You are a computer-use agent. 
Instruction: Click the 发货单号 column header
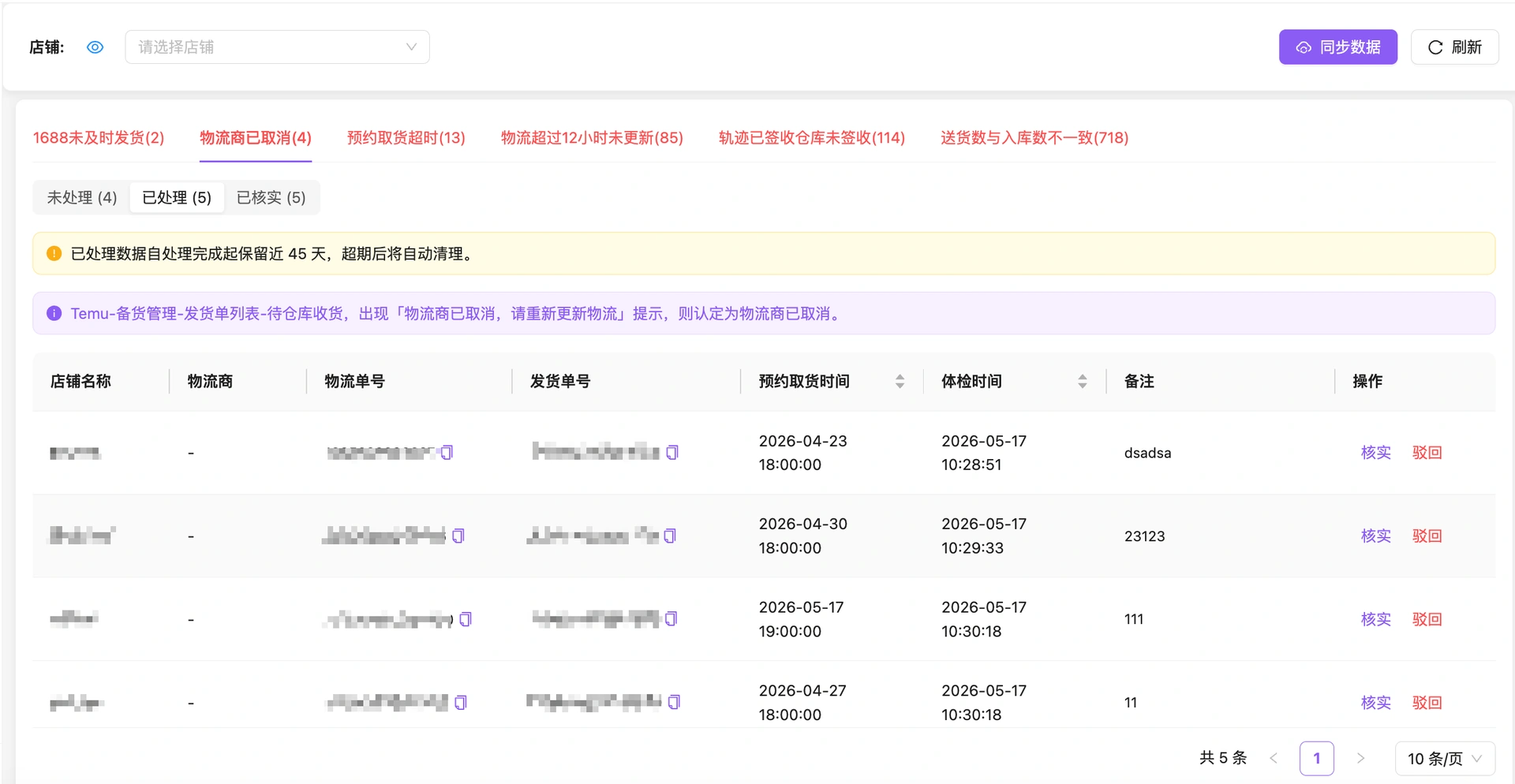click(559, 382)
